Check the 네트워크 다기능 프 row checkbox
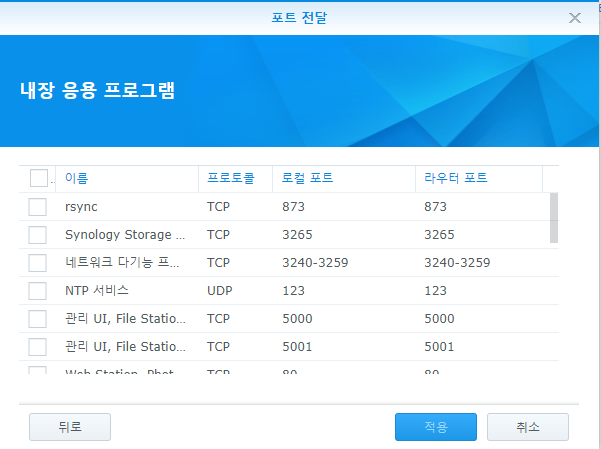This screenshot has height=449, width=601. (x=38, y=263)
